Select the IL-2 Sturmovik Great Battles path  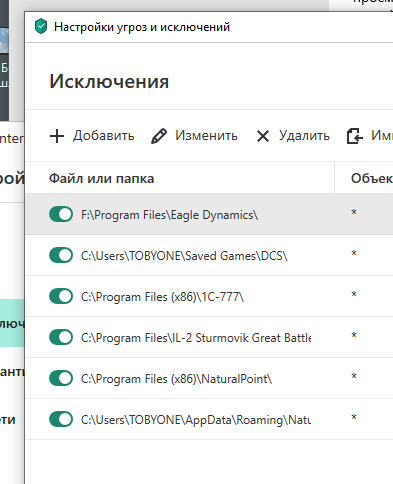coord(196,338)
